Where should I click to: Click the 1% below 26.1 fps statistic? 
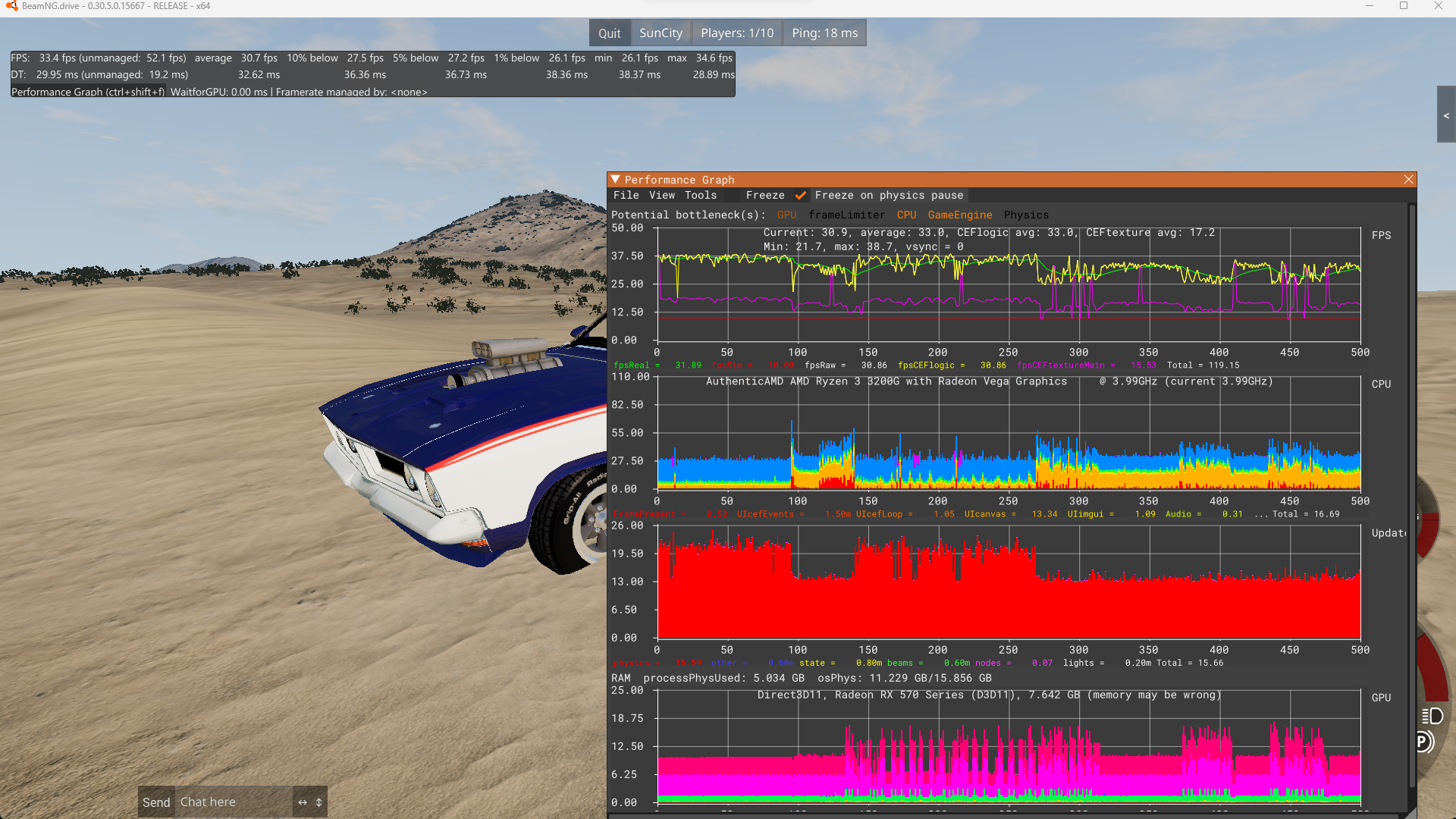539,58
